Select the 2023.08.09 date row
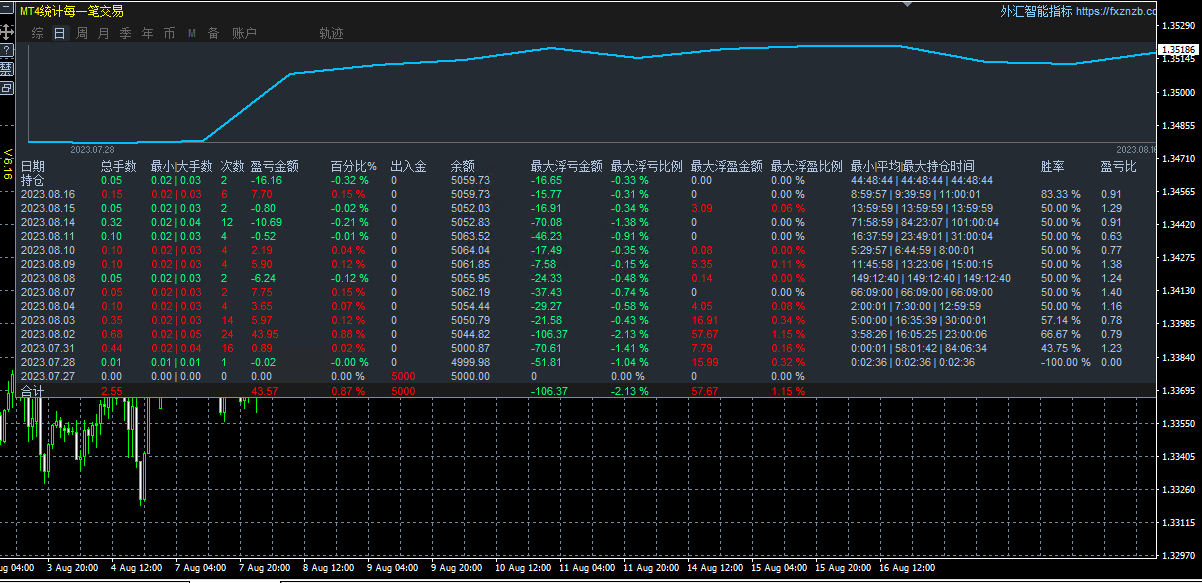The height and width of the screenshot is (583, 1202). click(x=48, y=264)
